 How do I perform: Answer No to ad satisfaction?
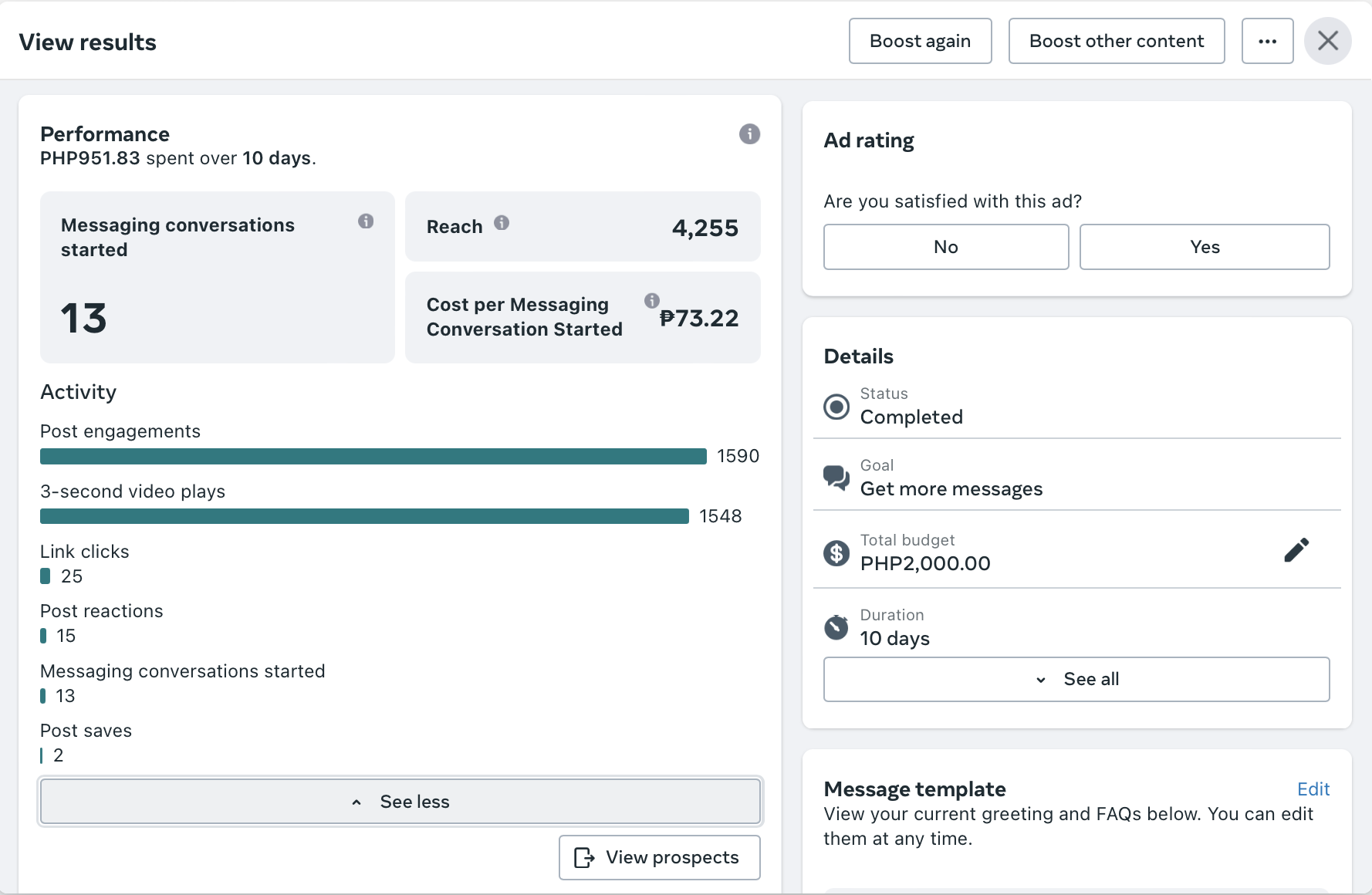tap(946, 247)
